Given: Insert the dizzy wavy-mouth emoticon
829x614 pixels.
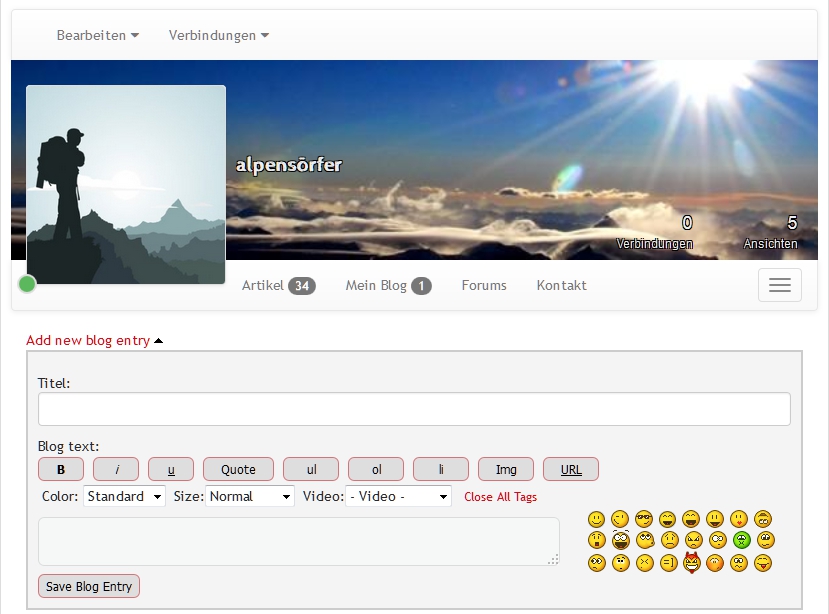Looking at the screenshot, I should click(x=739, y=563).
